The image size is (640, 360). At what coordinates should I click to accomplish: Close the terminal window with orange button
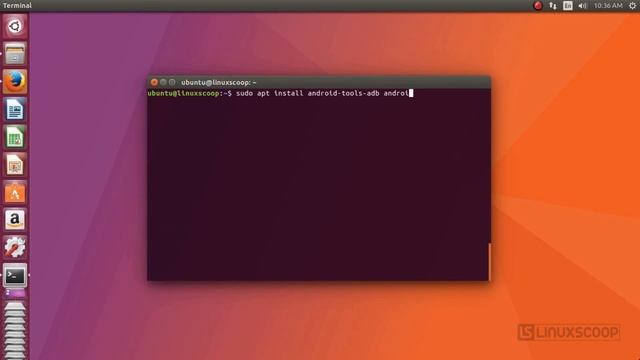154,82
